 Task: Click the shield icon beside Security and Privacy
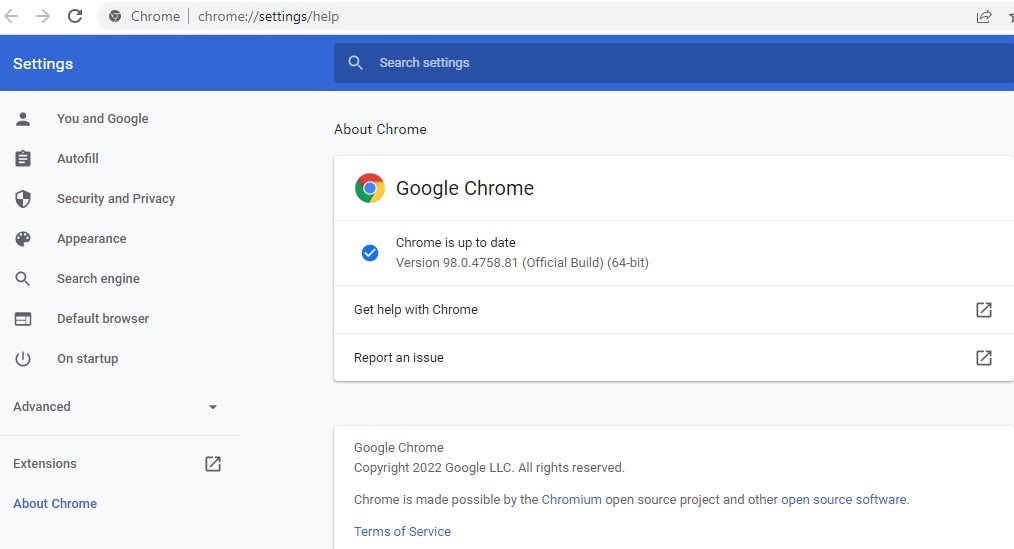coord(23,199)
